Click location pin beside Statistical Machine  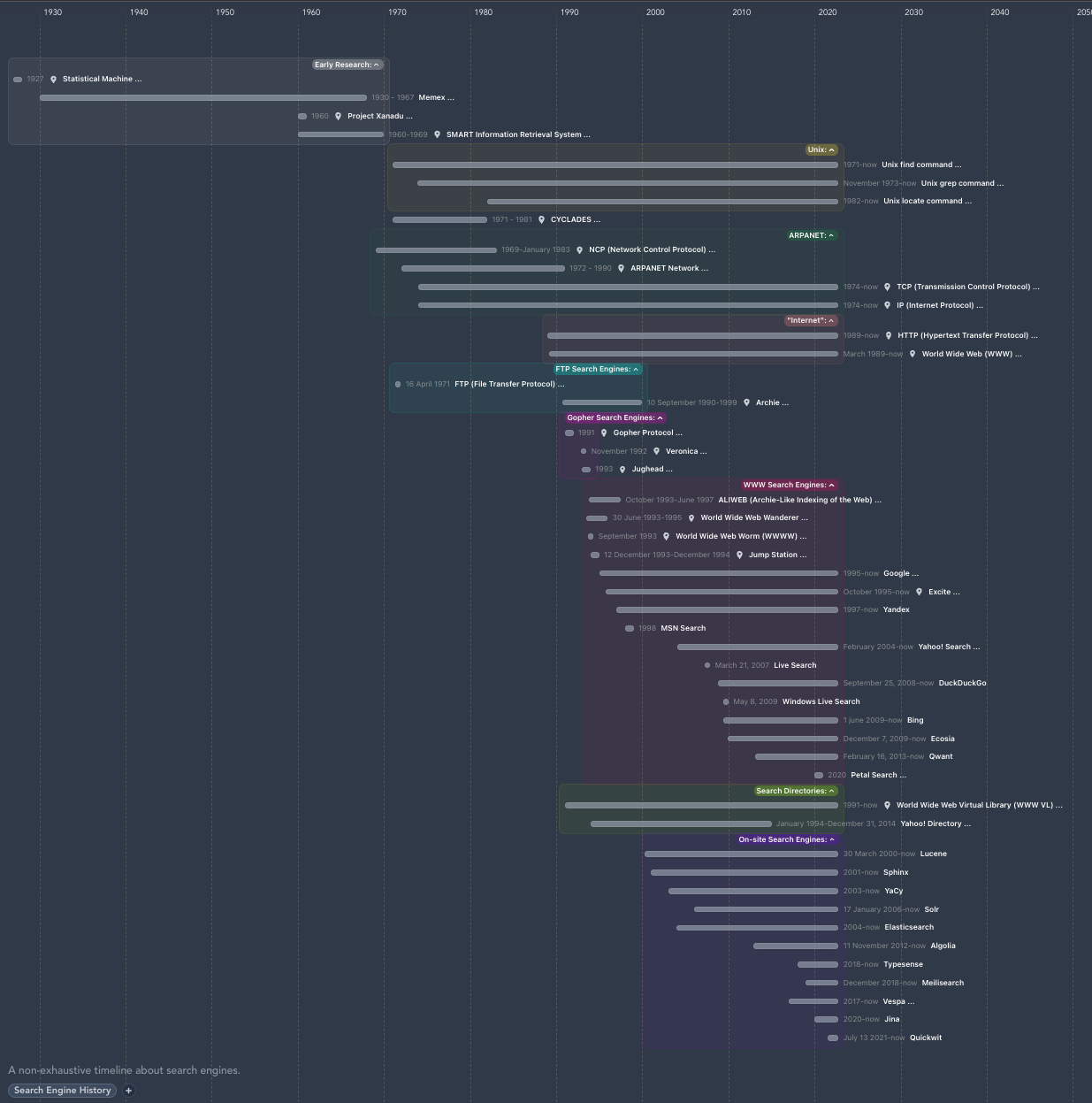pyautogui.click(x=53, y=80)
